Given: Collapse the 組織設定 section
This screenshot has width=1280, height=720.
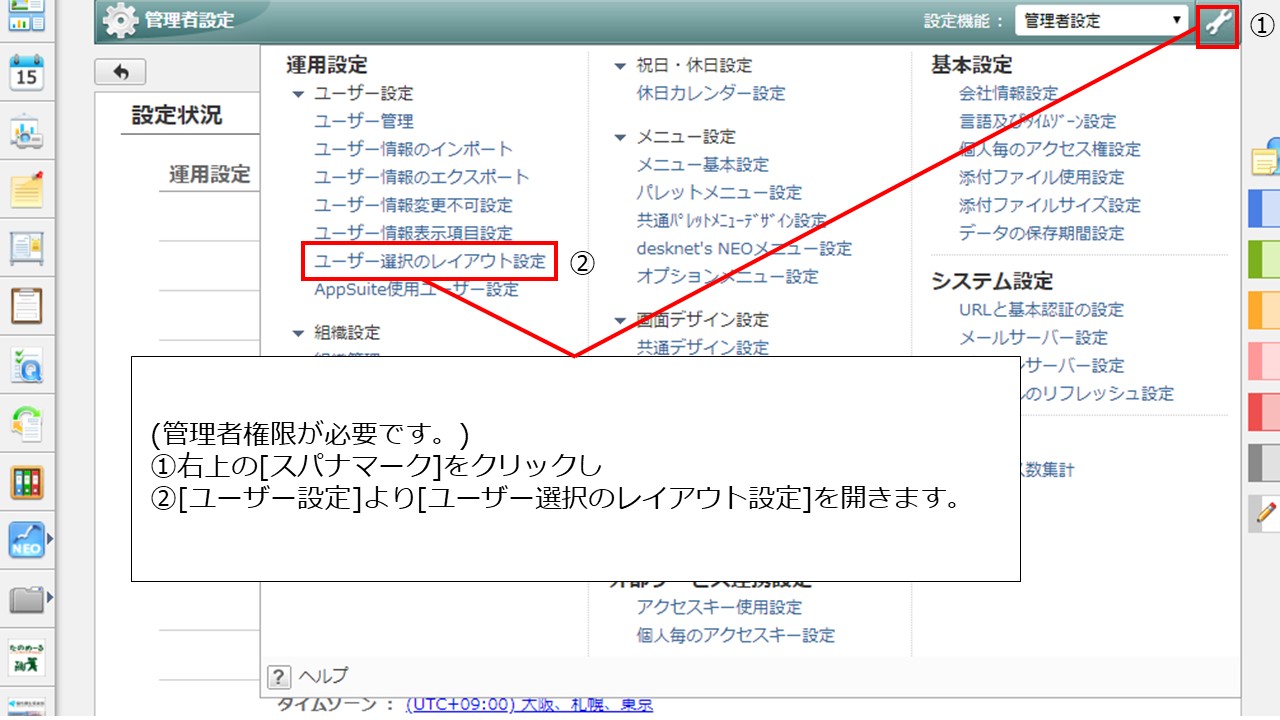Looking at the screenshot, I should point(297,333).
